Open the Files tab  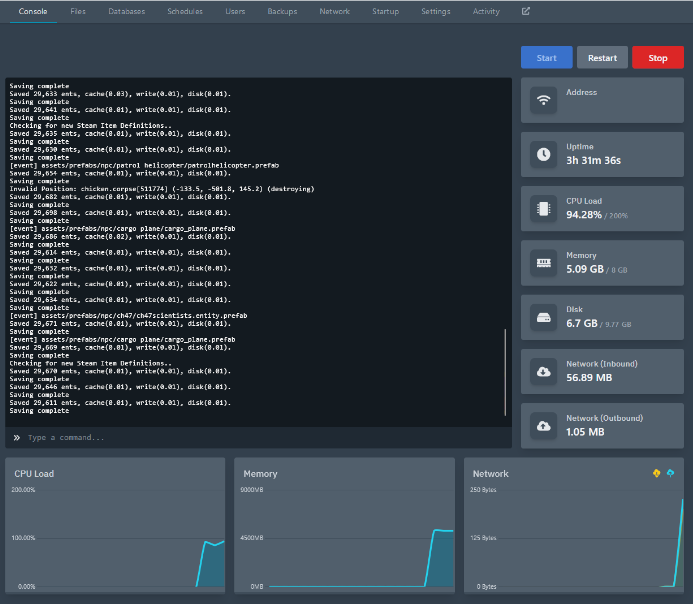pos(78,11)
